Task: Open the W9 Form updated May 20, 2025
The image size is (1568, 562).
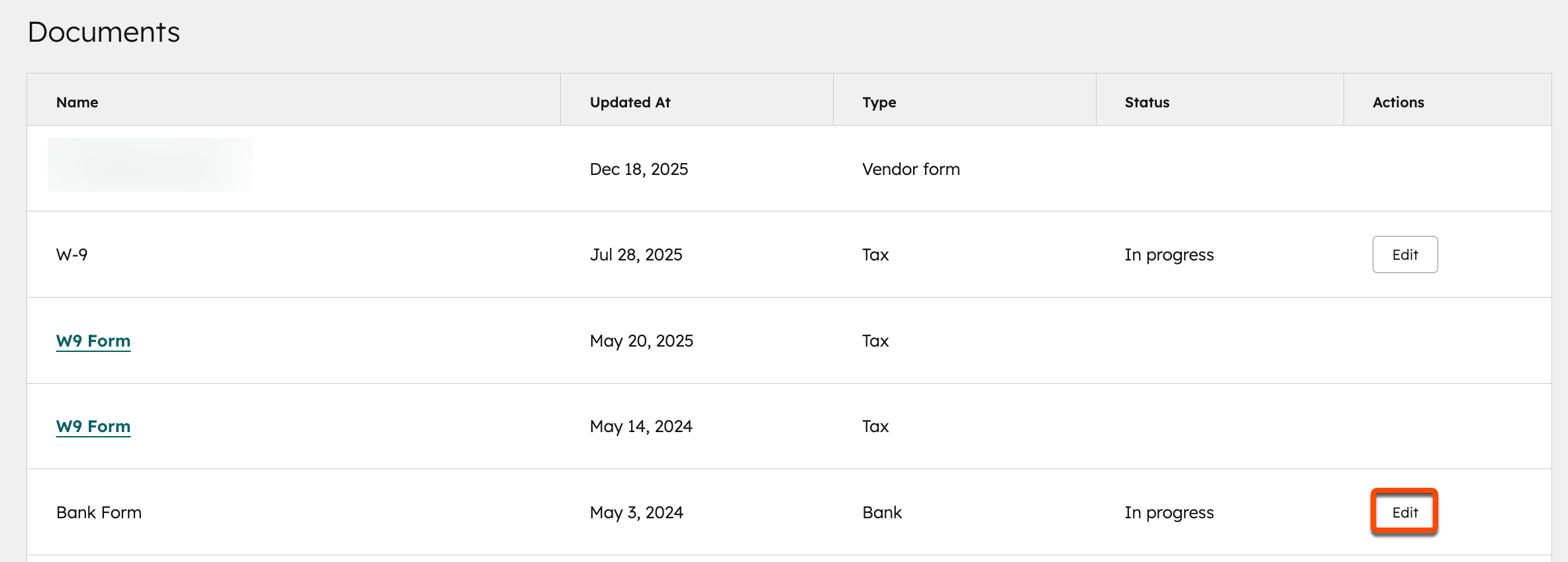Action: point(93,341)
